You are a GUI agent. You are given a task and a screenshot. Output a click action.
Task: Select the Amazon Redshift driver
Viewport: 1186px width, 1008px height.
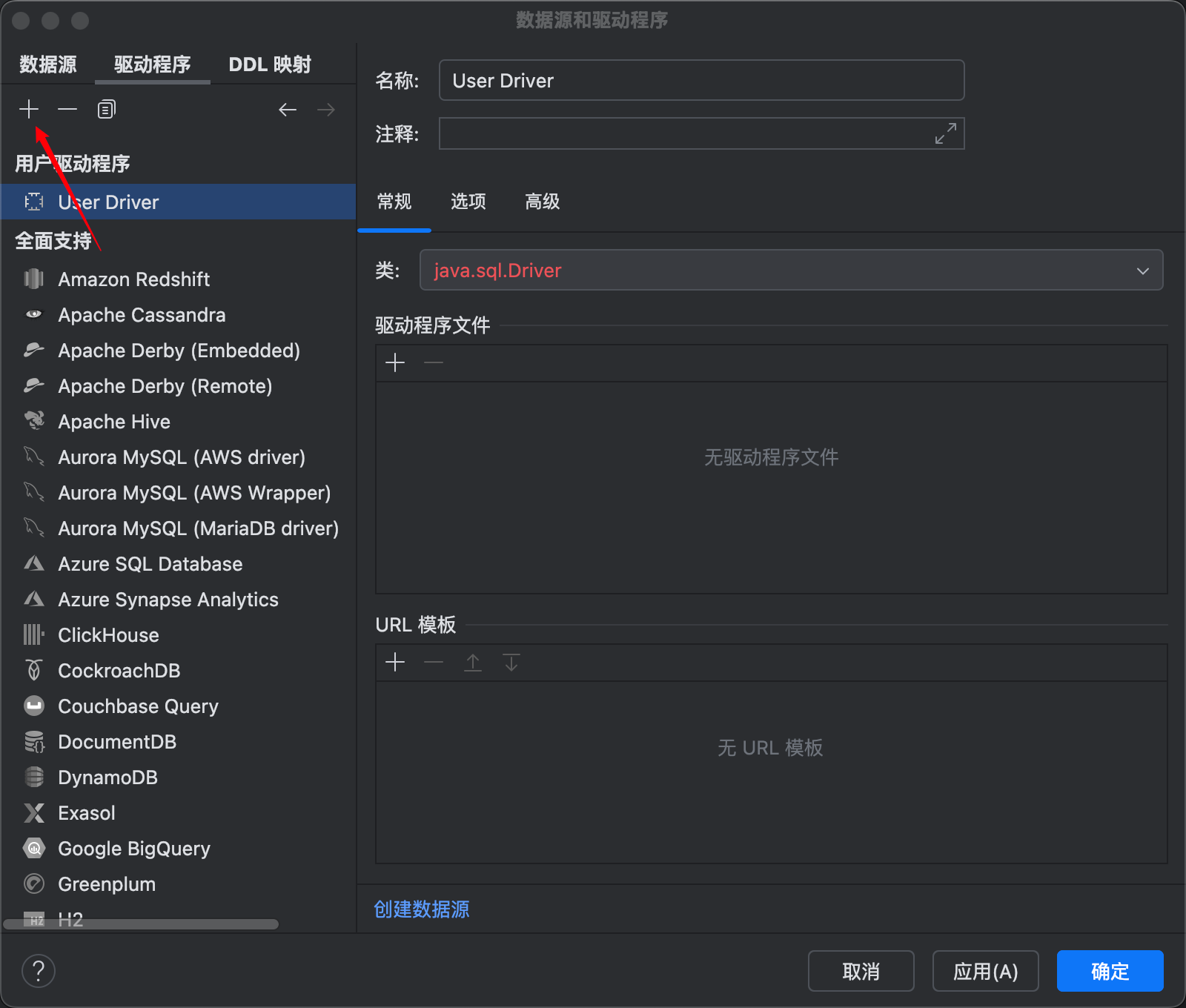[x=134, y=279]
